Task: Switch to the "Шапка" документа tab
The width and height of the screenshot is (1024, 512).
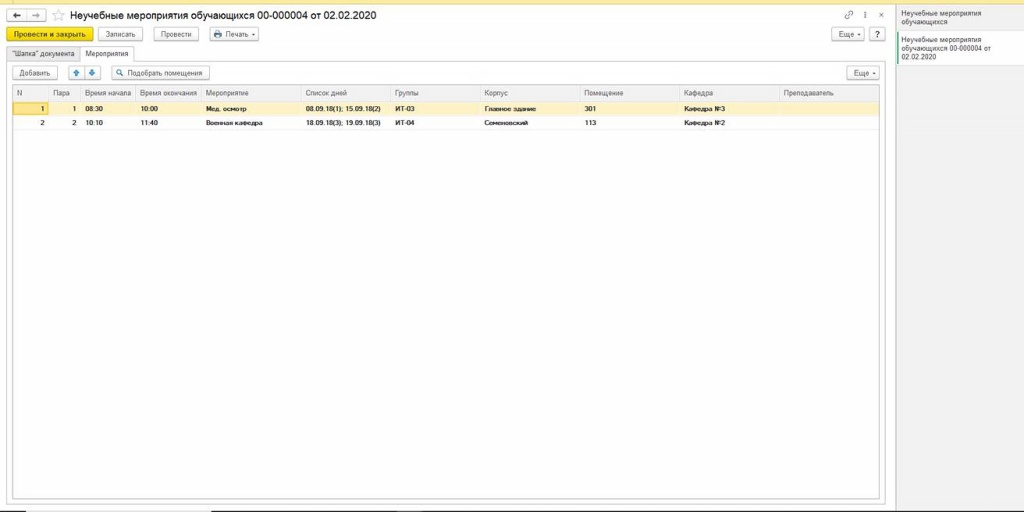Action: [43, 54]
